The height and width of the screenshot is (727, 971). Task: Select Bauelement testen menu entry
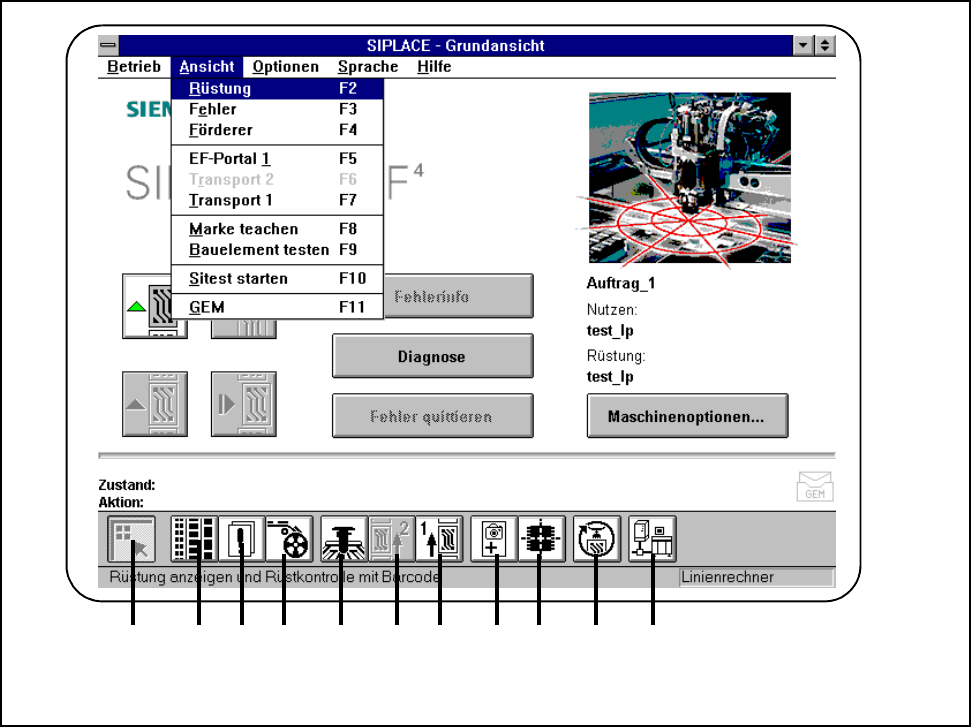[277, 250]
